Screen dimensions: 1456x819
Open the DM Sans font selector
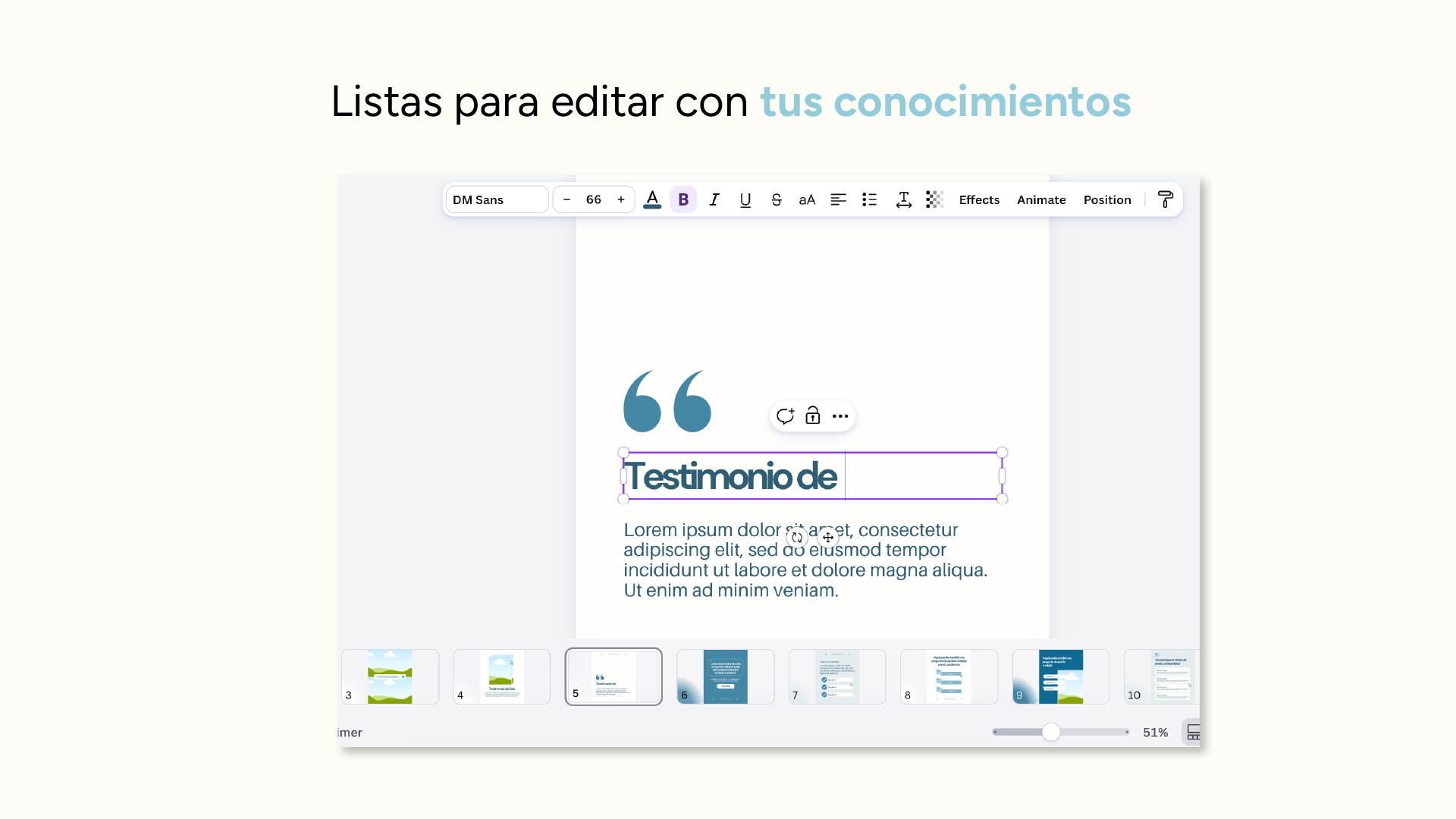tap(497, 199)
